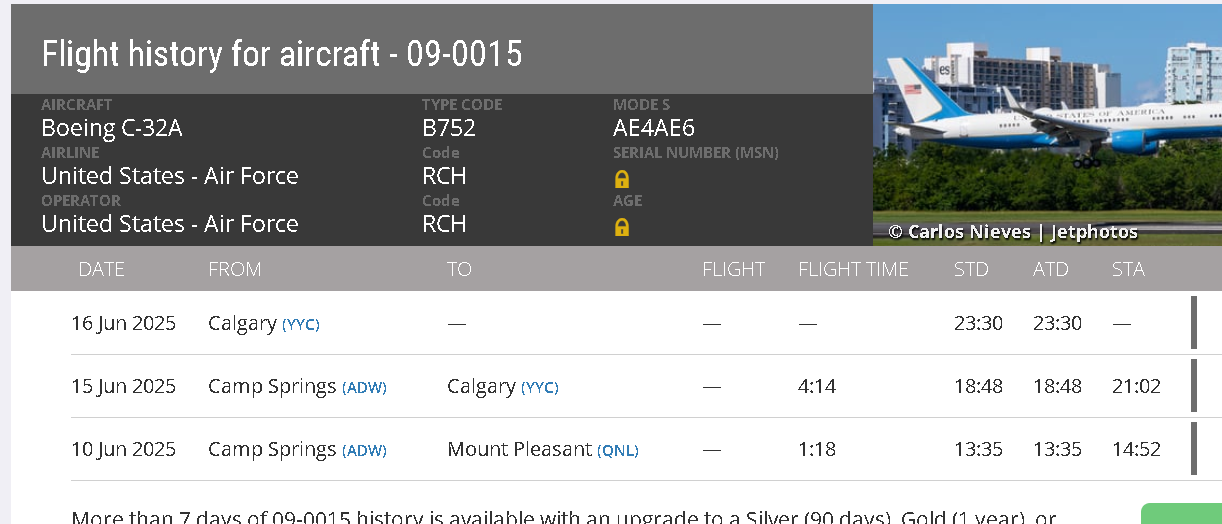Select the 16 Jun 2025 Calgary flight row

[631, 323]
